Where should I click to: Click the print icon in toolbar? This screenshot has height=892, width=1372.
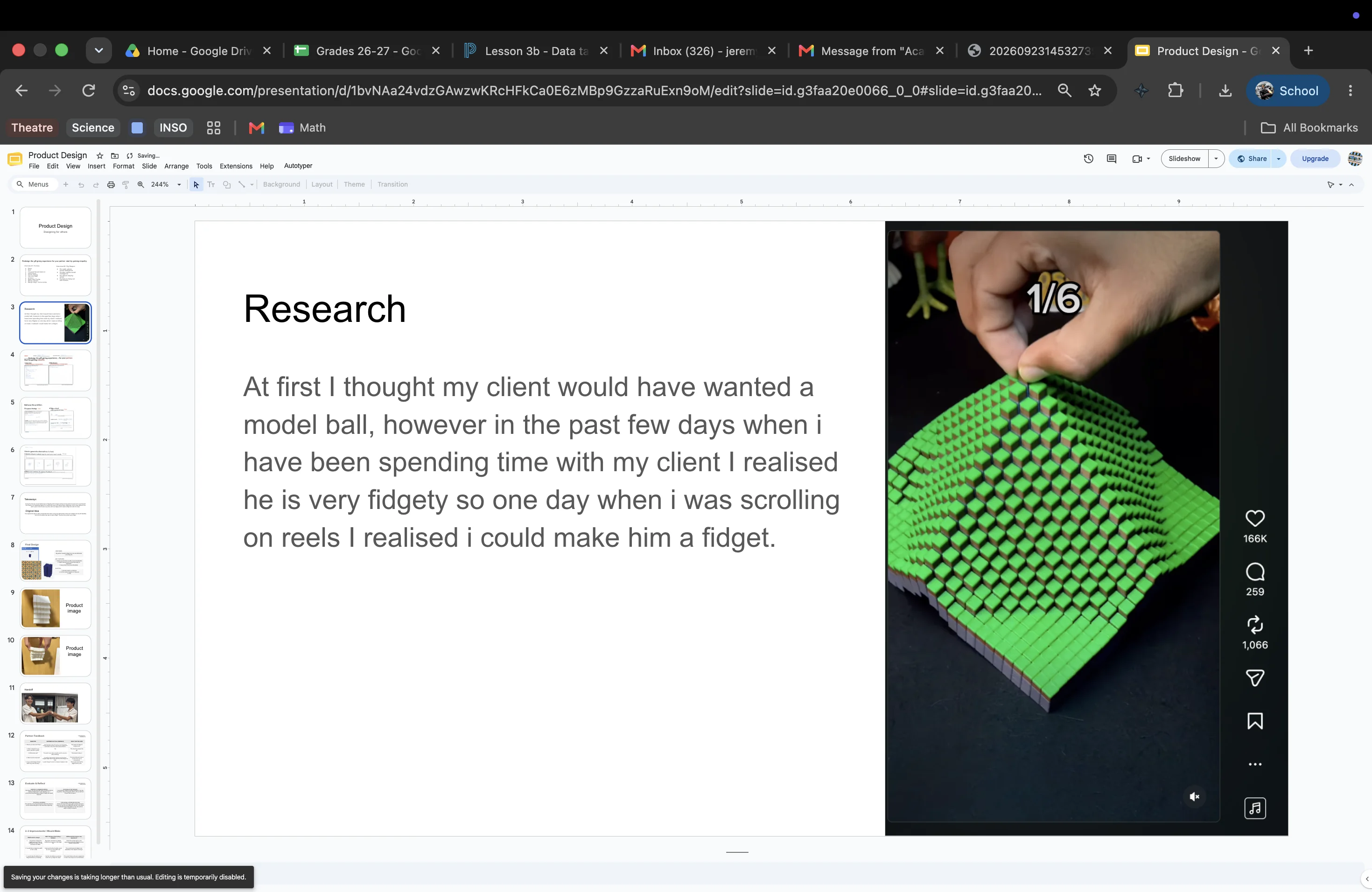[x=111, y=184]
